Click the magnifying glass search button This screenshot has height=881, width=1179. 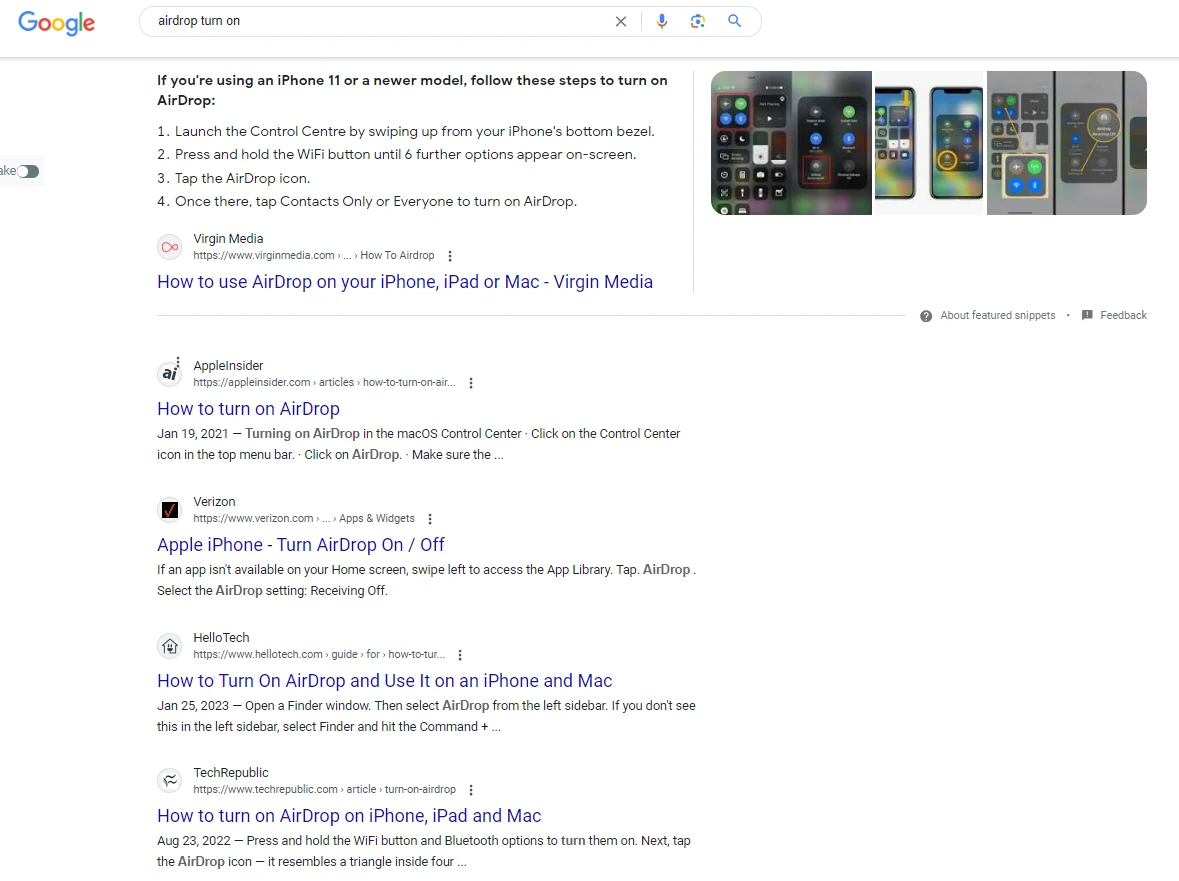pyautogui.click(x=735, y=21)
